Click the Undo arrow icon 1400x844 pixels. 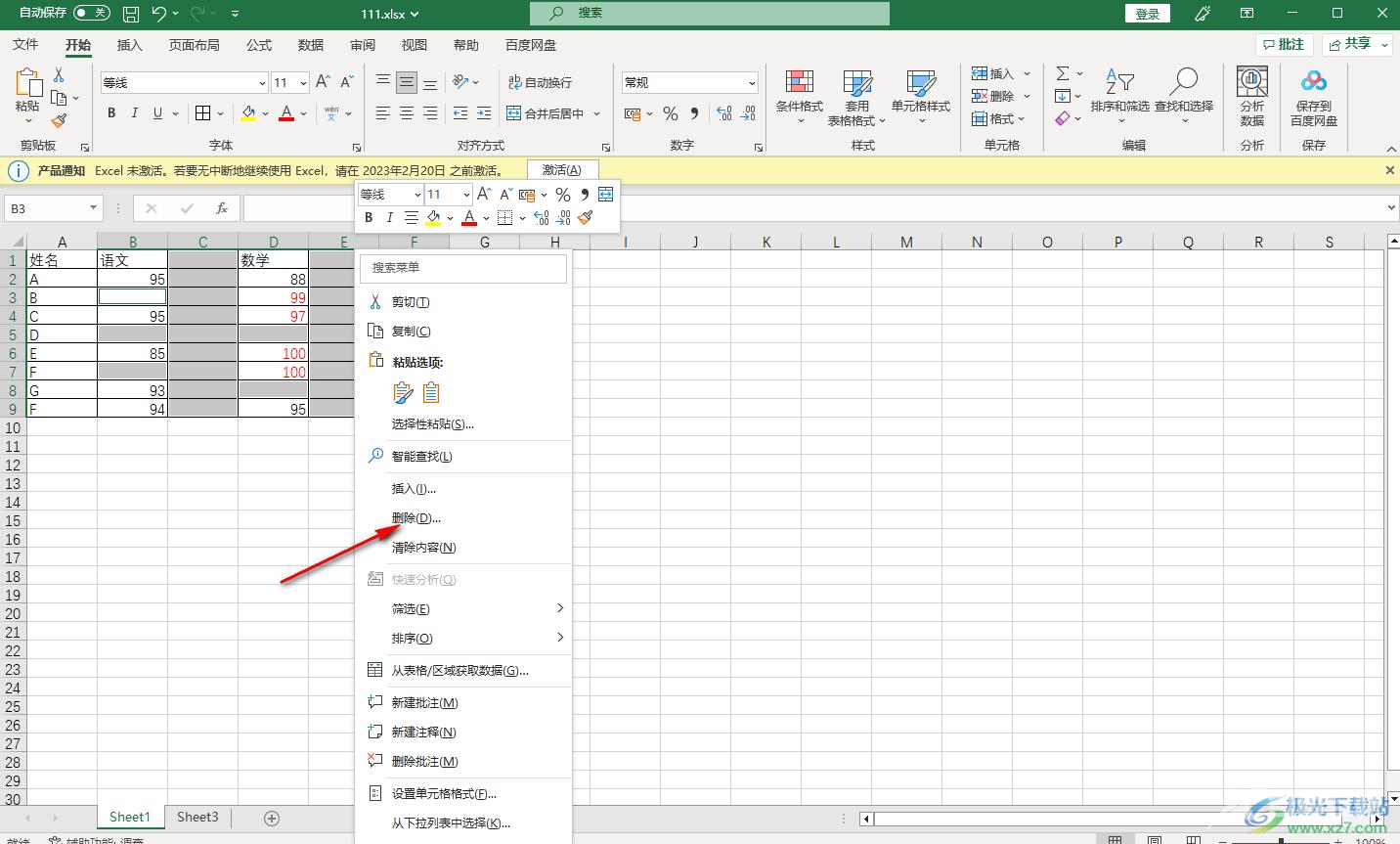tap(159, 14)
